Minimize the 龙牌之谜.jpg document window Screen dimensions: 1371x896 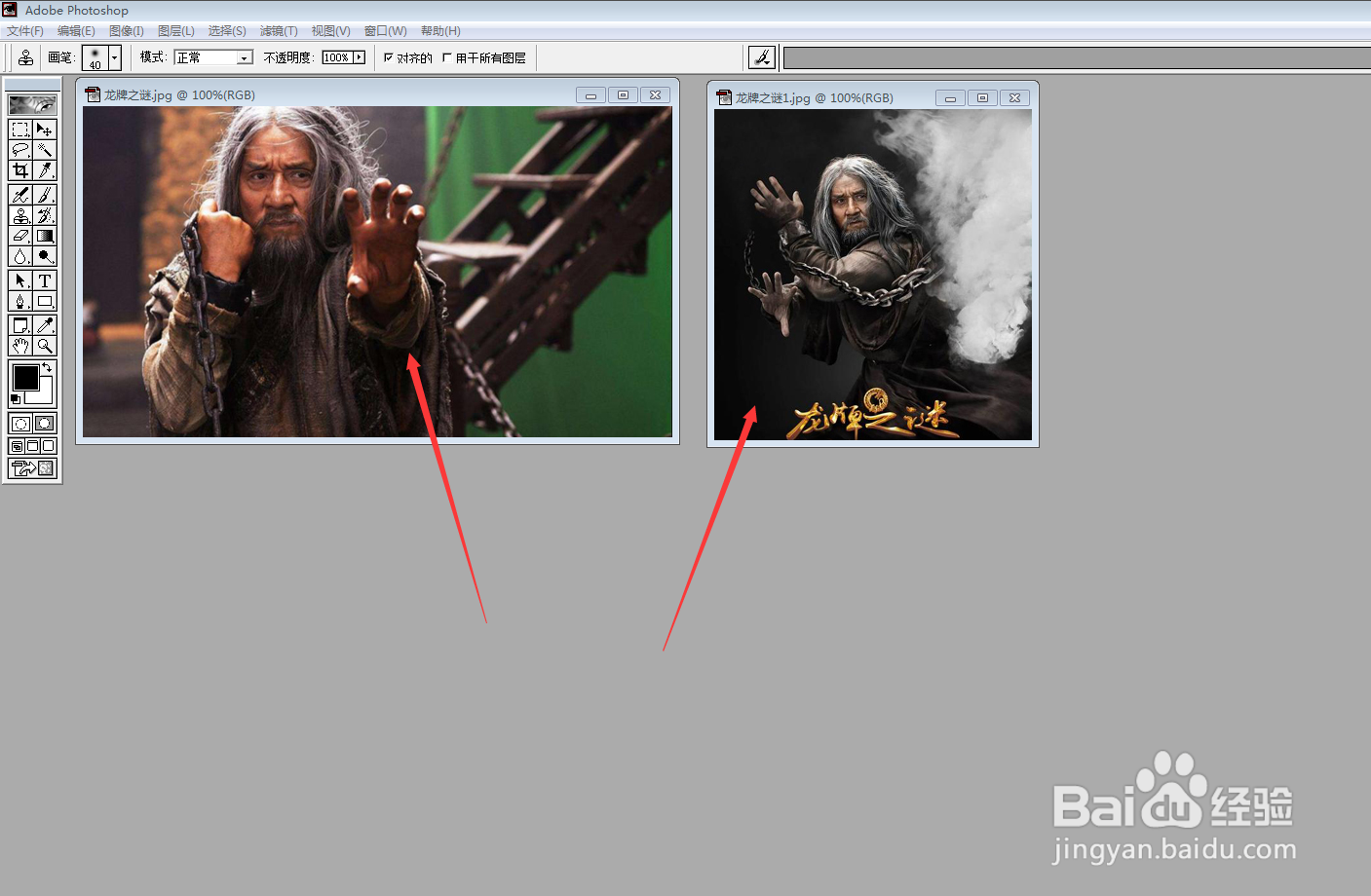click(590, 95)
